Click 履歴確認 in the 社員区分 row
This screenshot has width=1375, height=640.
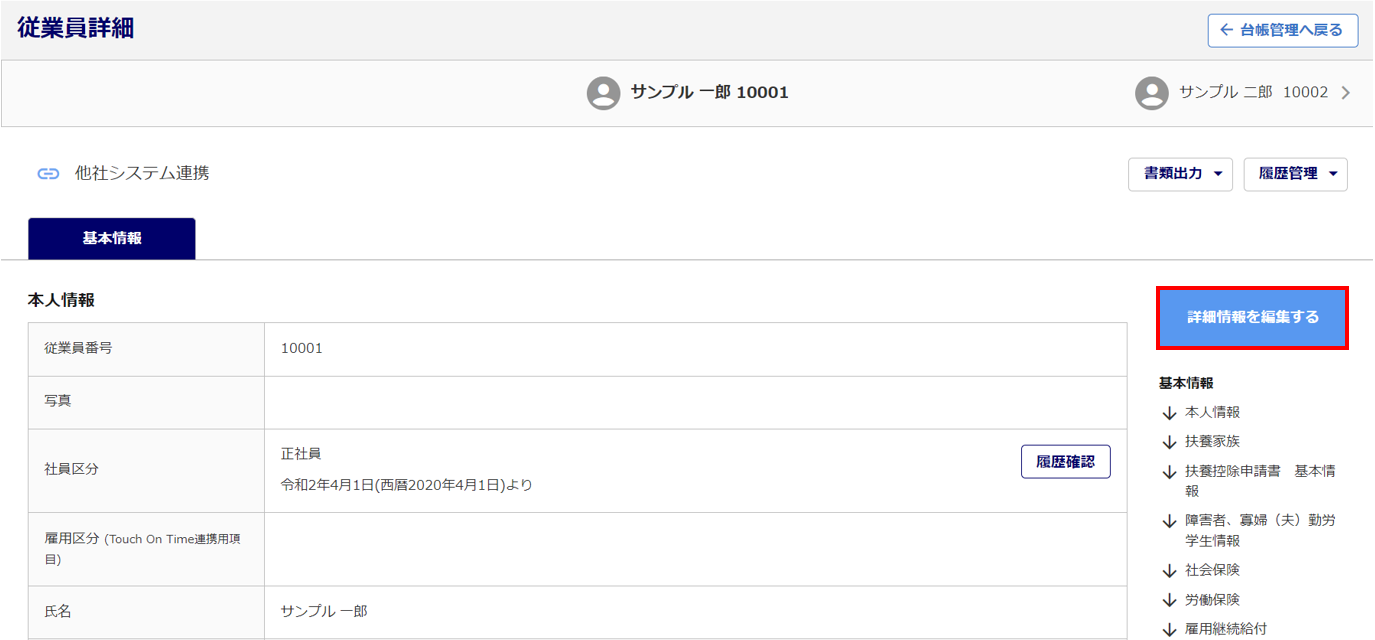[x=1066, y=462]
